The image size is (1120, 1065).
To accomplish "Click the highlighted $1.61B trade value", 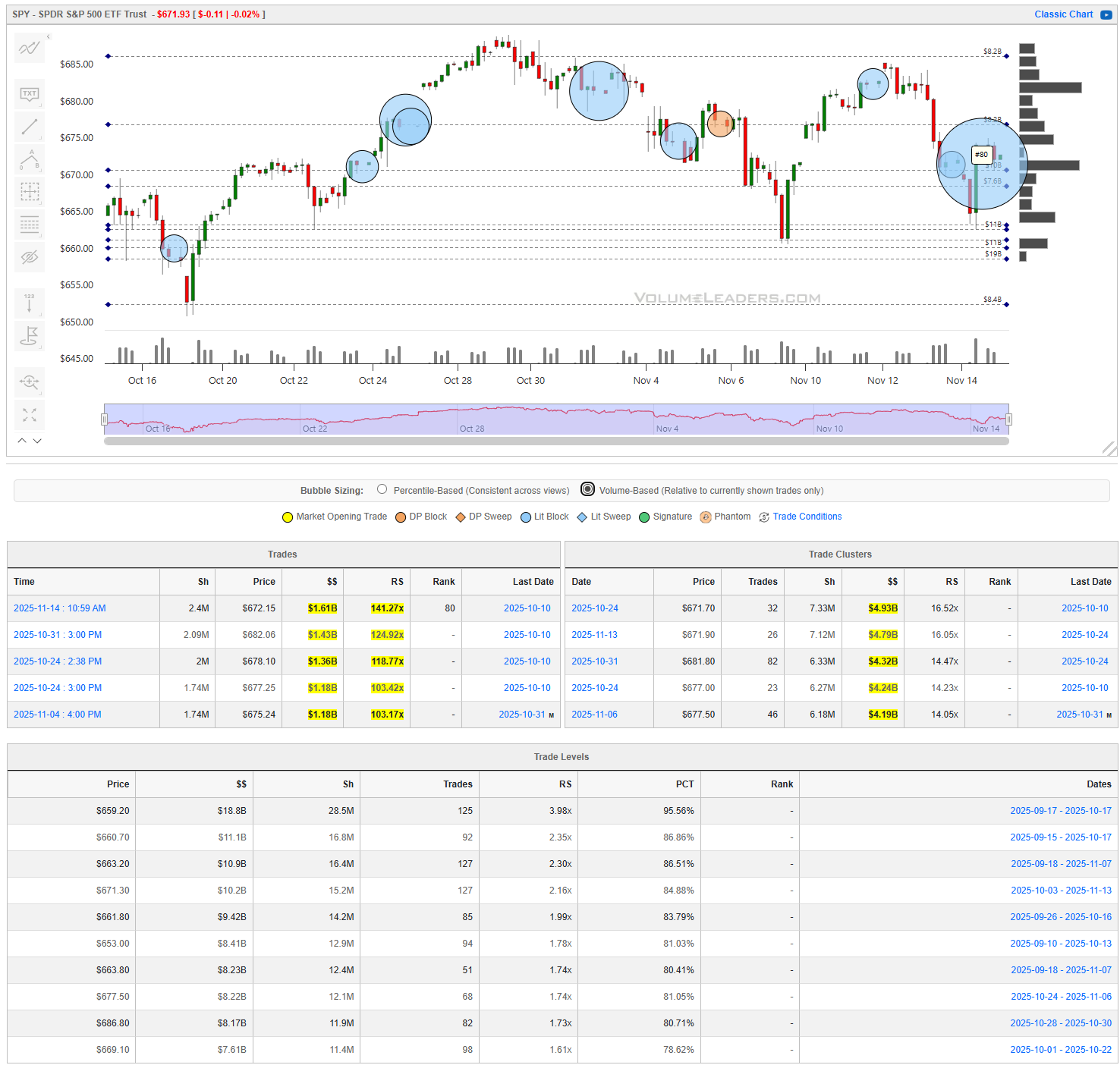I will (x=322, y=608).
